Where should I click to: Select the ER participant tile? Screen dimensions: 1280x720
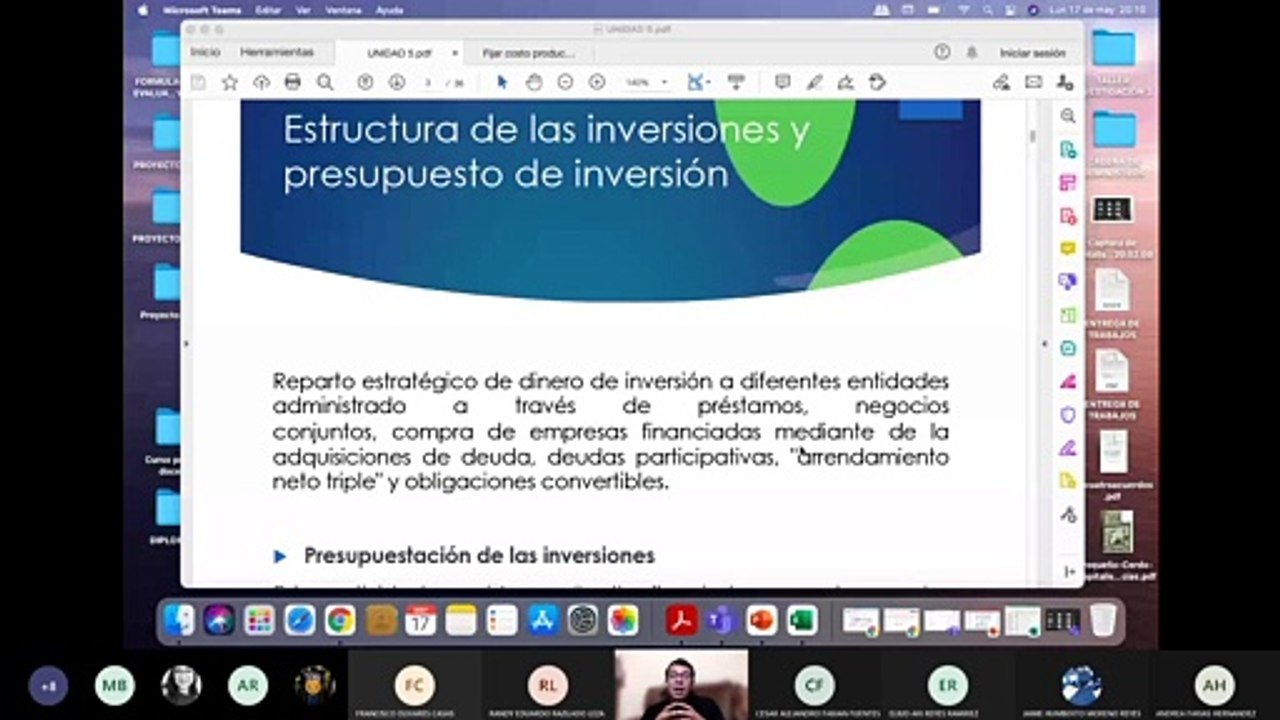tap(947, 685)
